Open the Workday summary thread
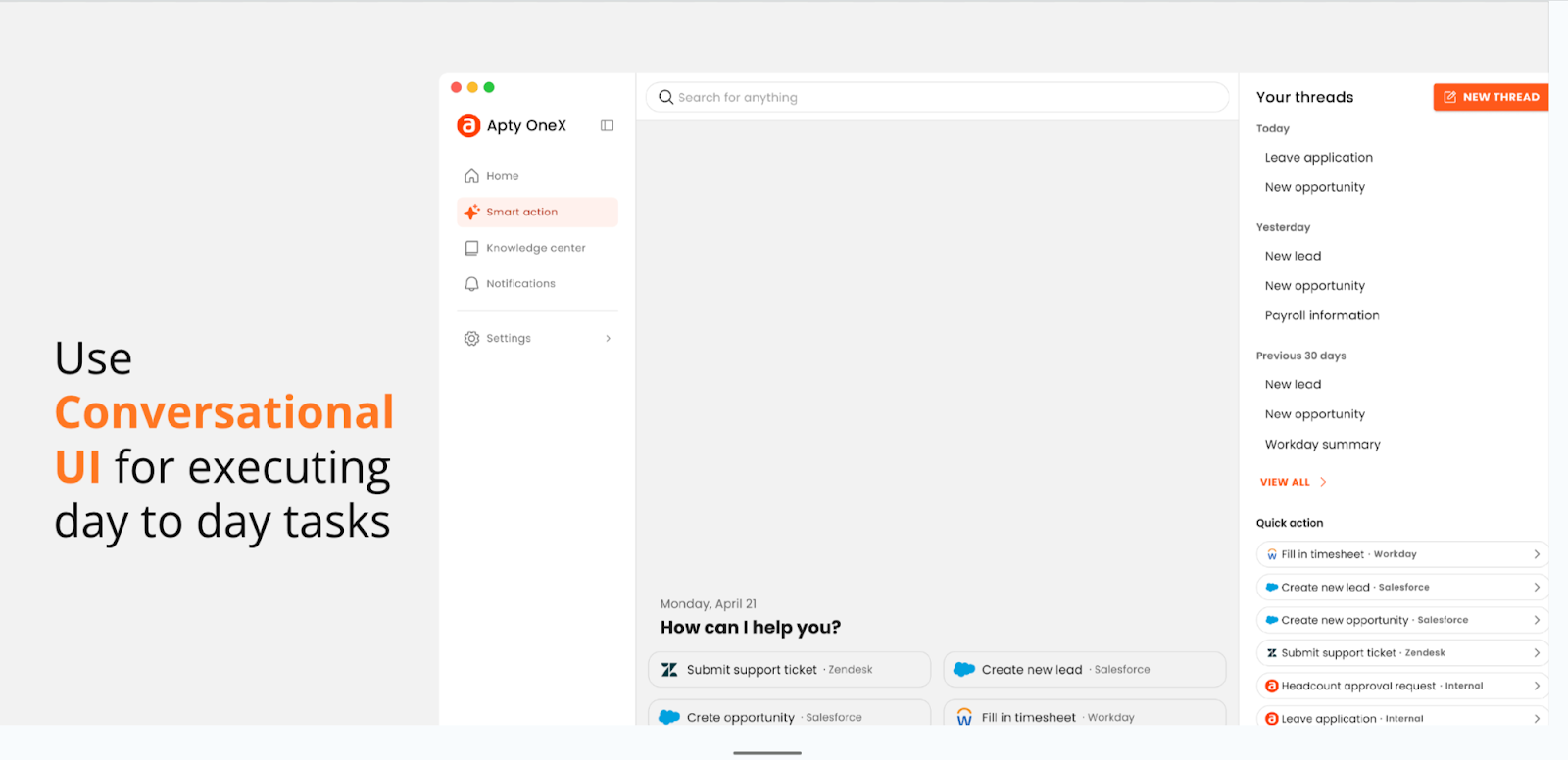Image resolution: width=1568 pixels, height=760 pixels. (x=1322, y=445)
